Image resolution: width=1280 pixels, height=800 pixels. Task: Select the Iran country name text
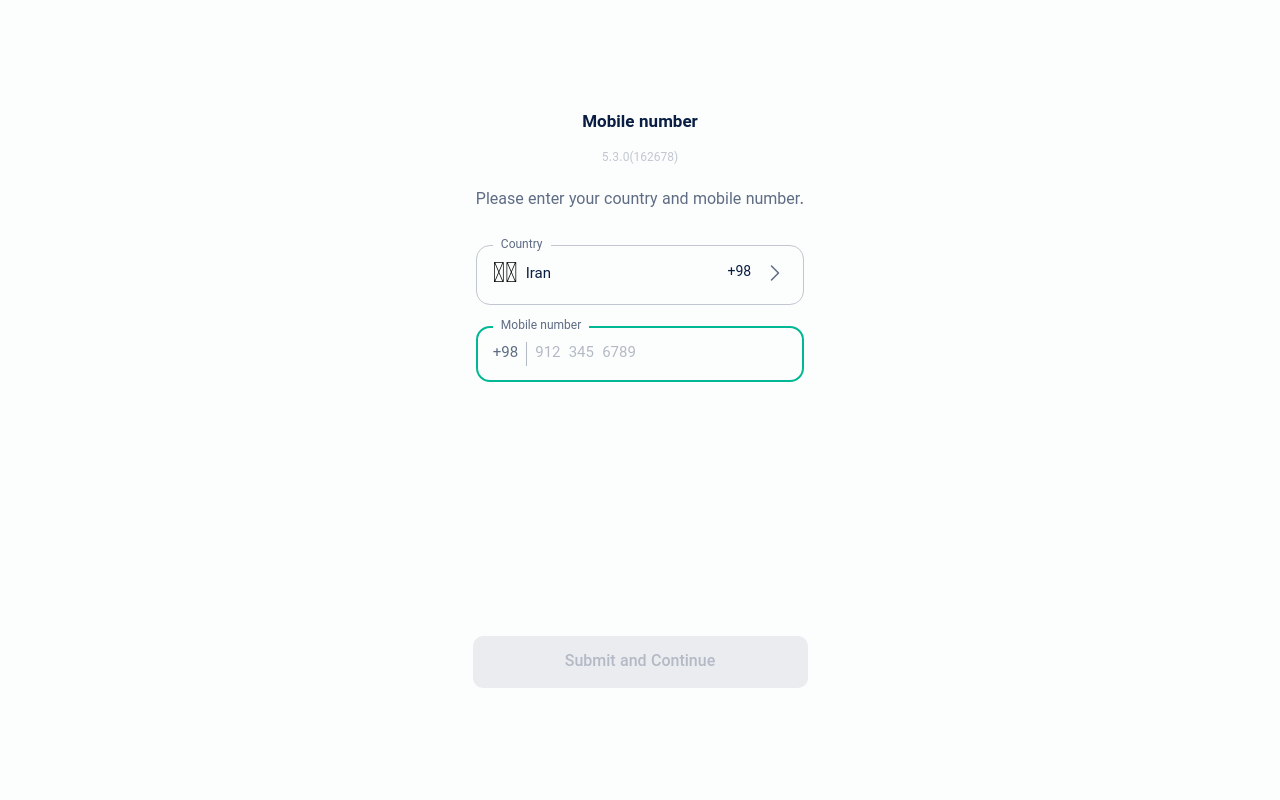(x=538, y=273)
